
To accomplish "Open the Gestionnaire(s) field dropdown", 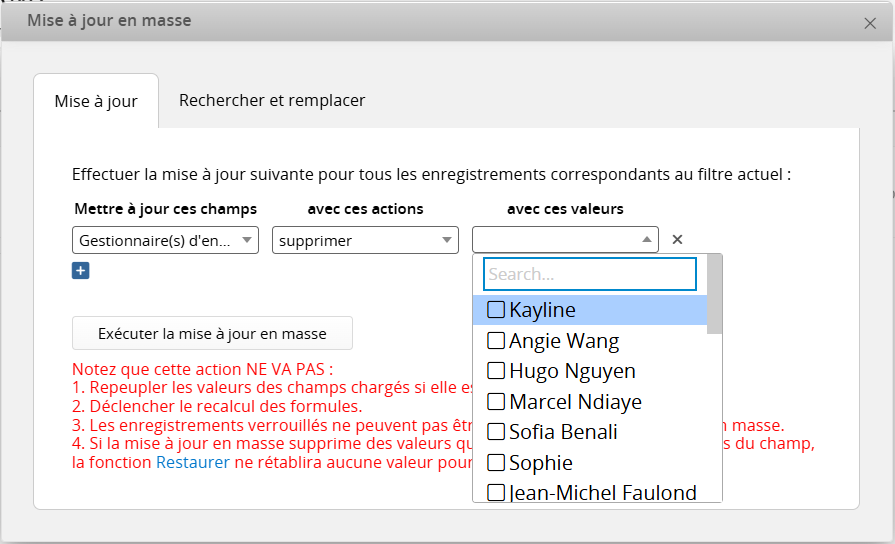I will (166, 240).
